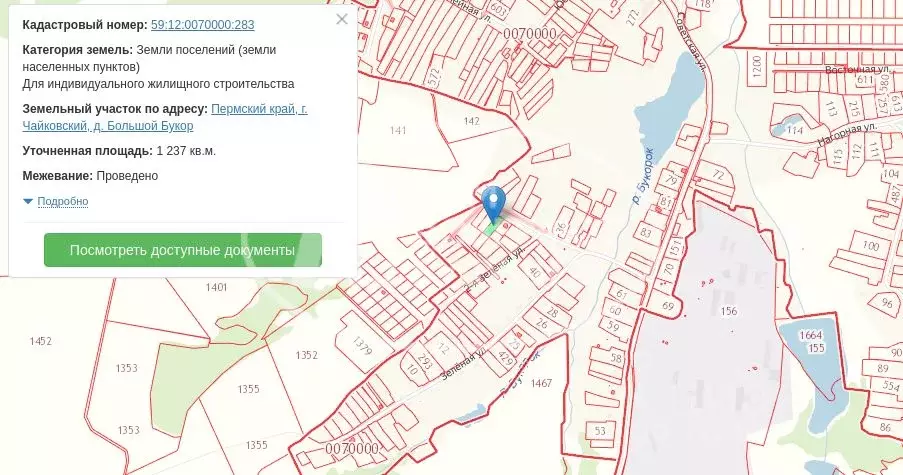Click the Межевание: Проведено text
Viewport: 903px width, 475px height.
pyautogui.click(x=90, y=176)
